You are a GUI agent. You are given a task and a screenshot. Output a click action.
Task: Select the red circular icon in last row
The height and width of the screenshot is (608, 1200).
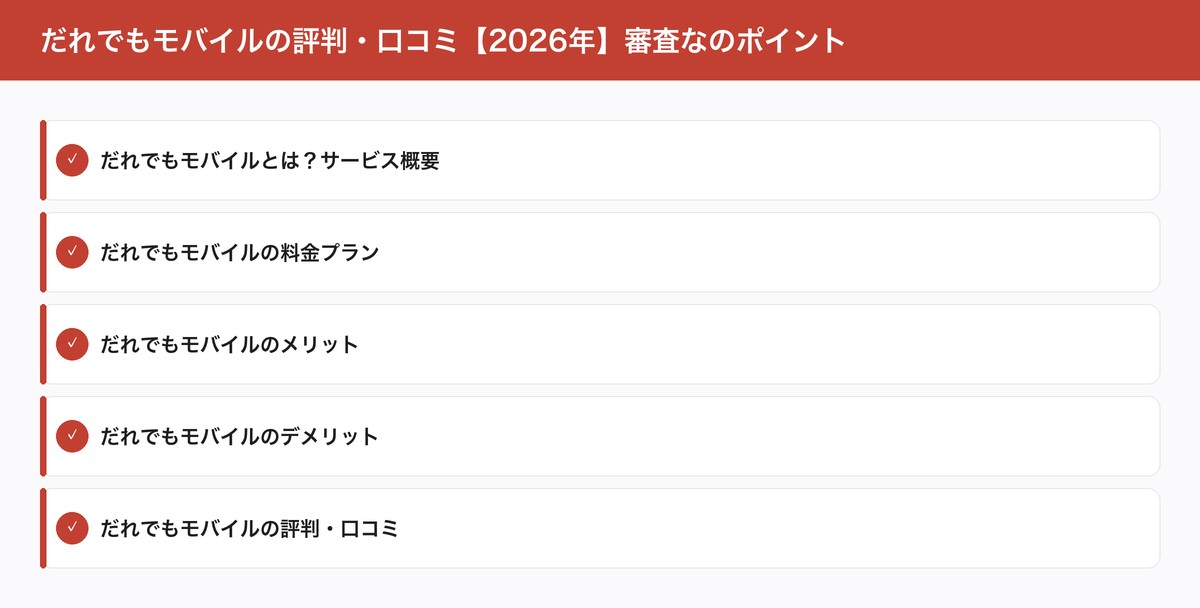coord(71,527)
